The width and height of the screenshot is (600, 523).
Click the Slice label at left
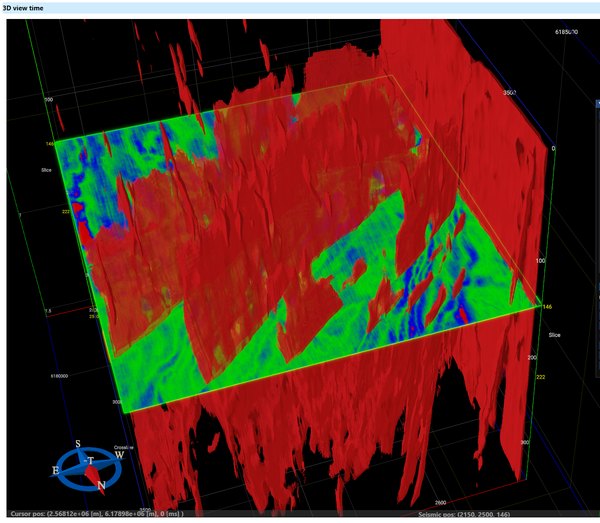coord(46,170)
